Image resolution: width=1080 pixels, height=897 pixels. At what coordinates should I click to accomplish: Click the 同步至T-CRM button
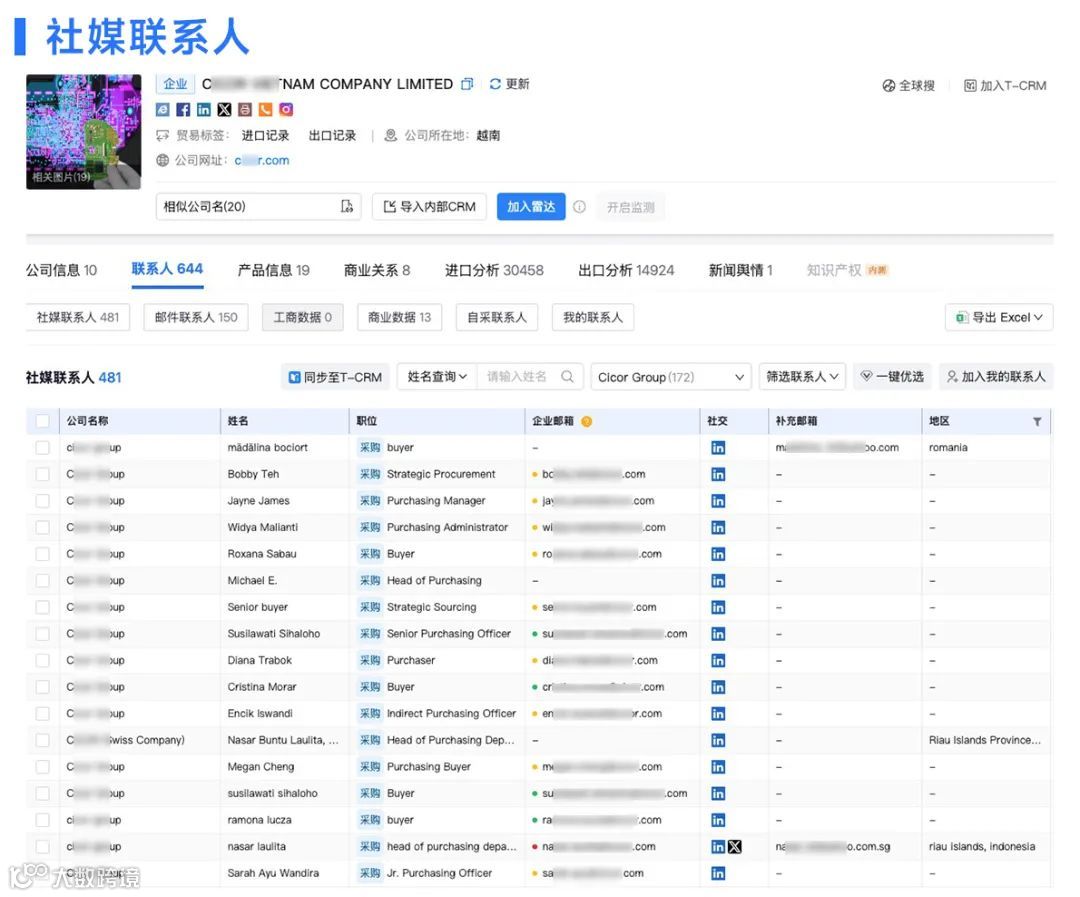point(335,377)
